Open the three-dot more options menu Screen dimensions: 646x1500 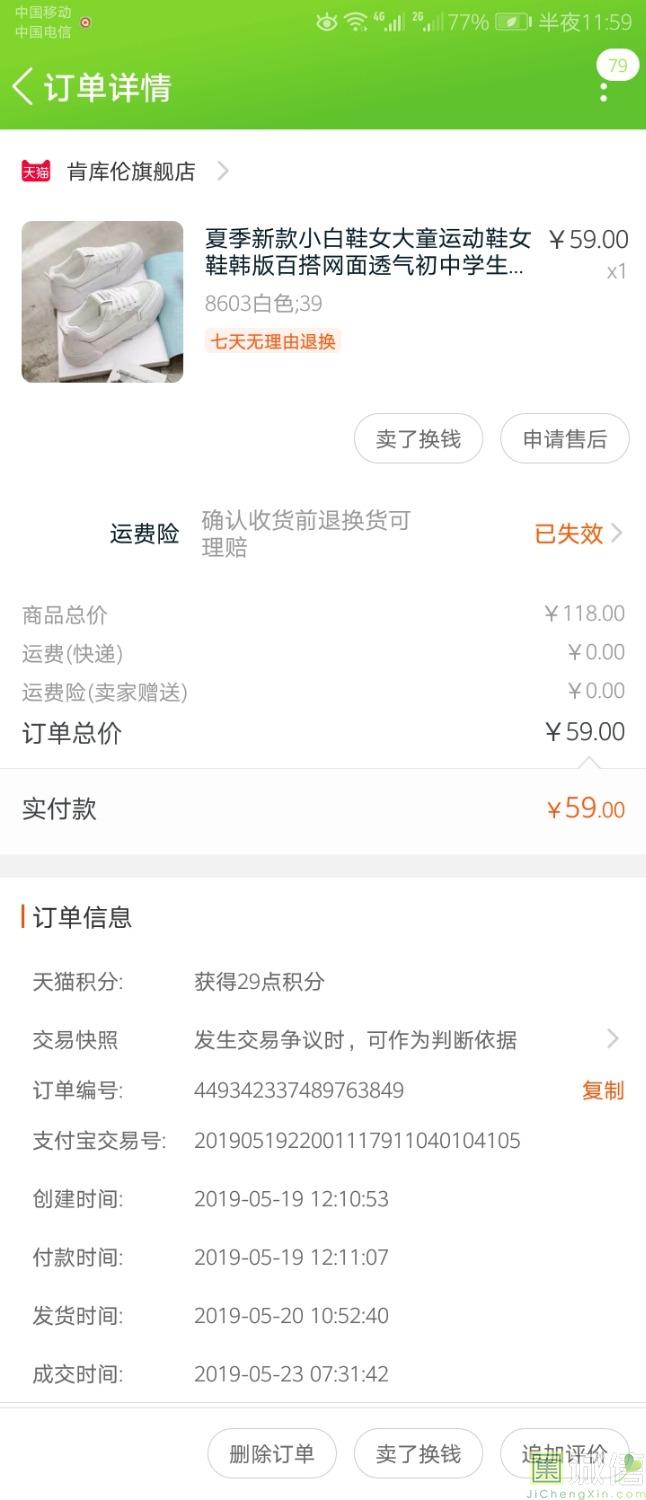[603, 92]
